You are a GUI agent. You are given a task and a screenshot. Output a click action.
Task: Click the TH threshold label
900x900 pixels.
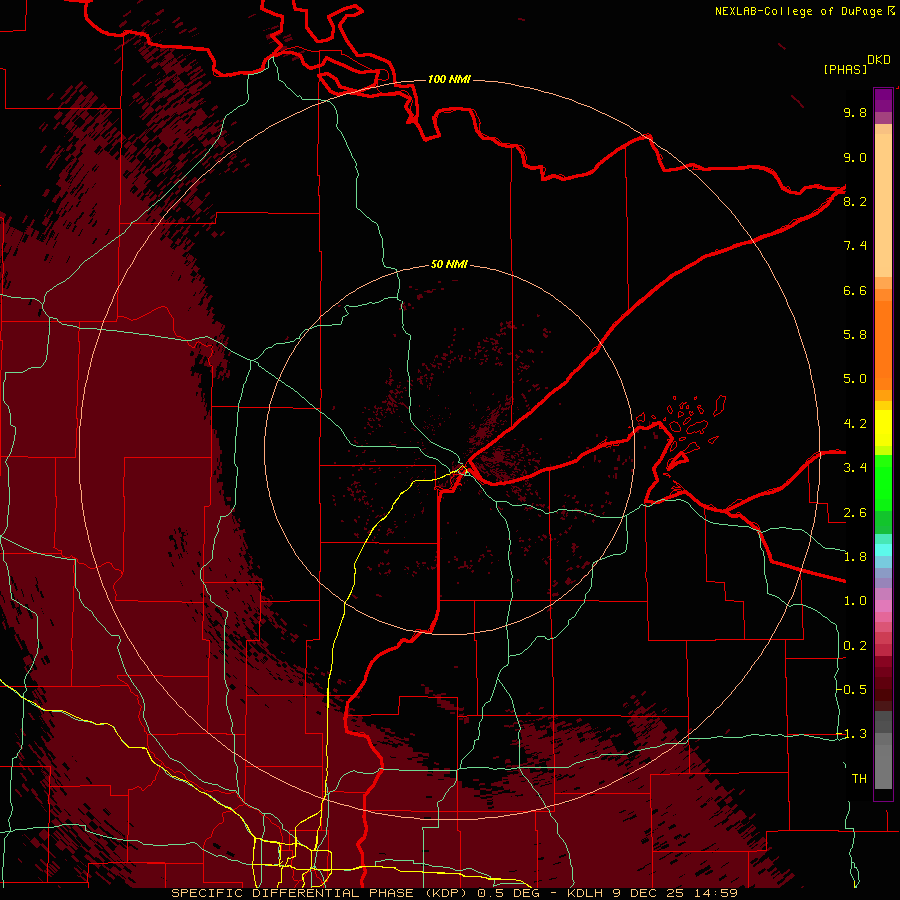point(859,779)
